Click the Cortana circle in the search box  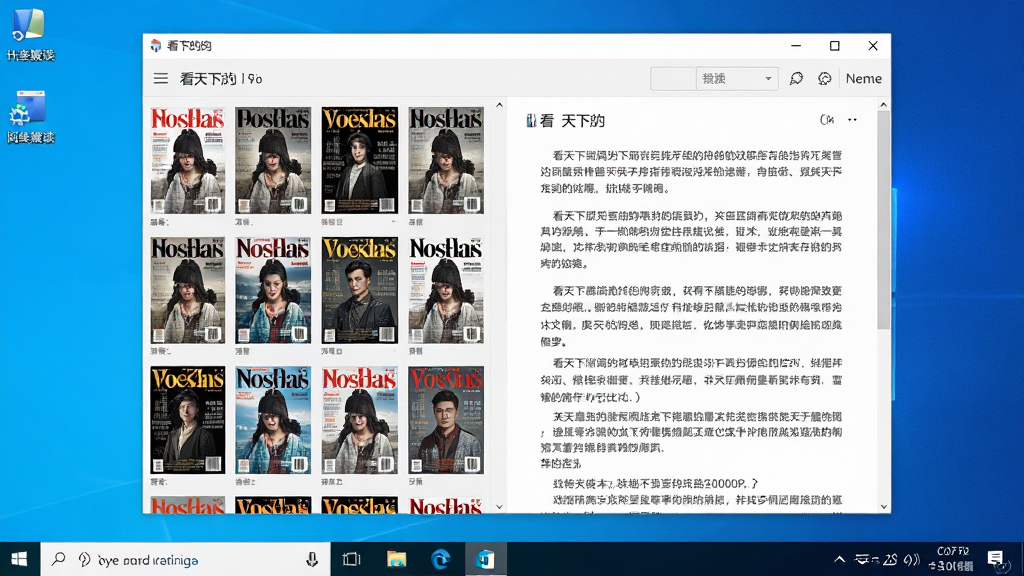pyautogui.click(x=84, y=560)
